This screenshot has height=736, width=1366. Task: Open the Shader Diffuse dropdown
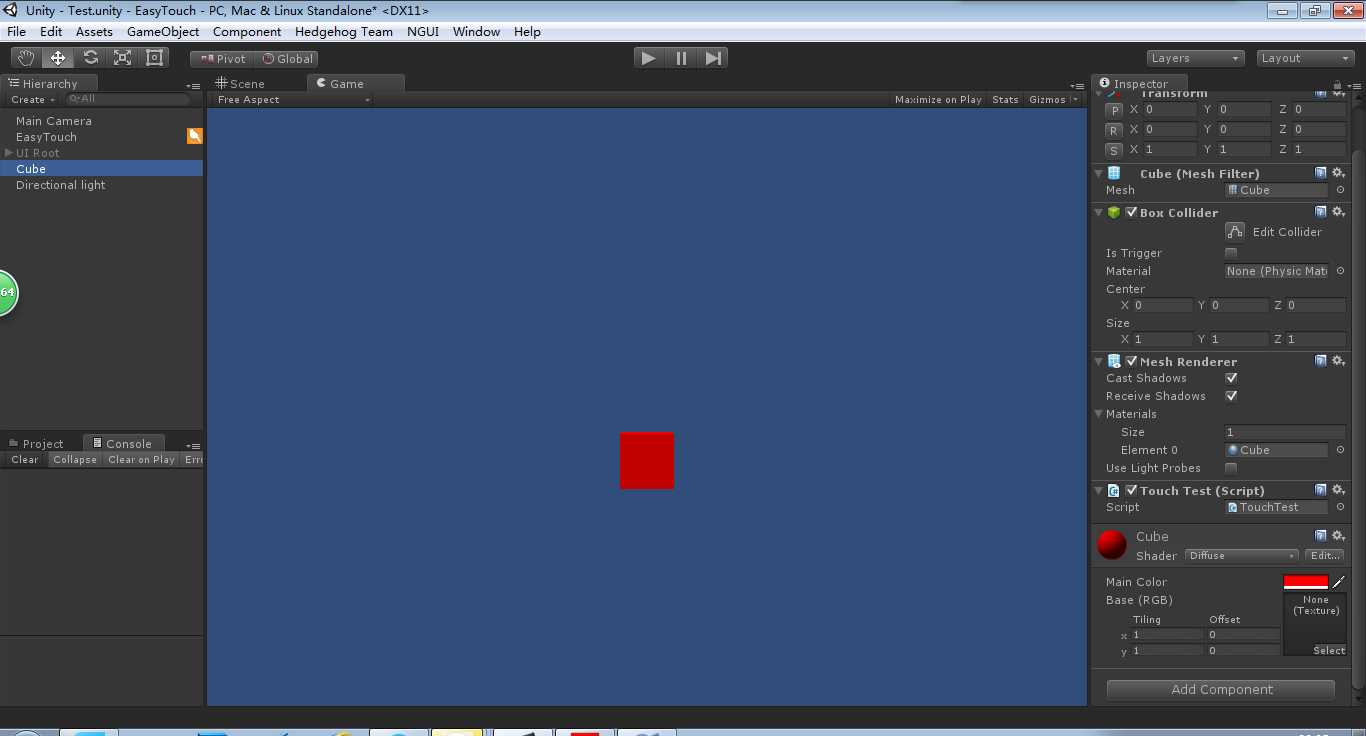pos(1241,555)
